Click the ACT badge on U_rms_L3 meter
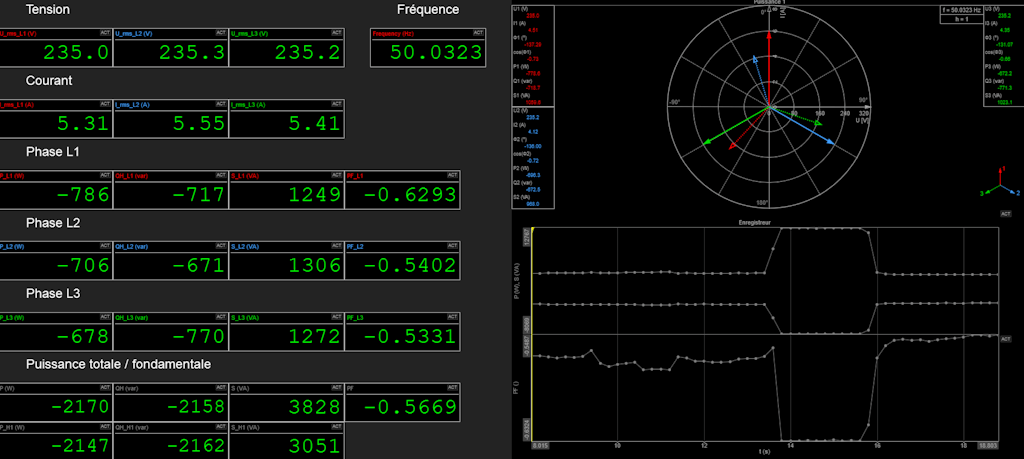The image size is (1024, 459). (337, 32)
